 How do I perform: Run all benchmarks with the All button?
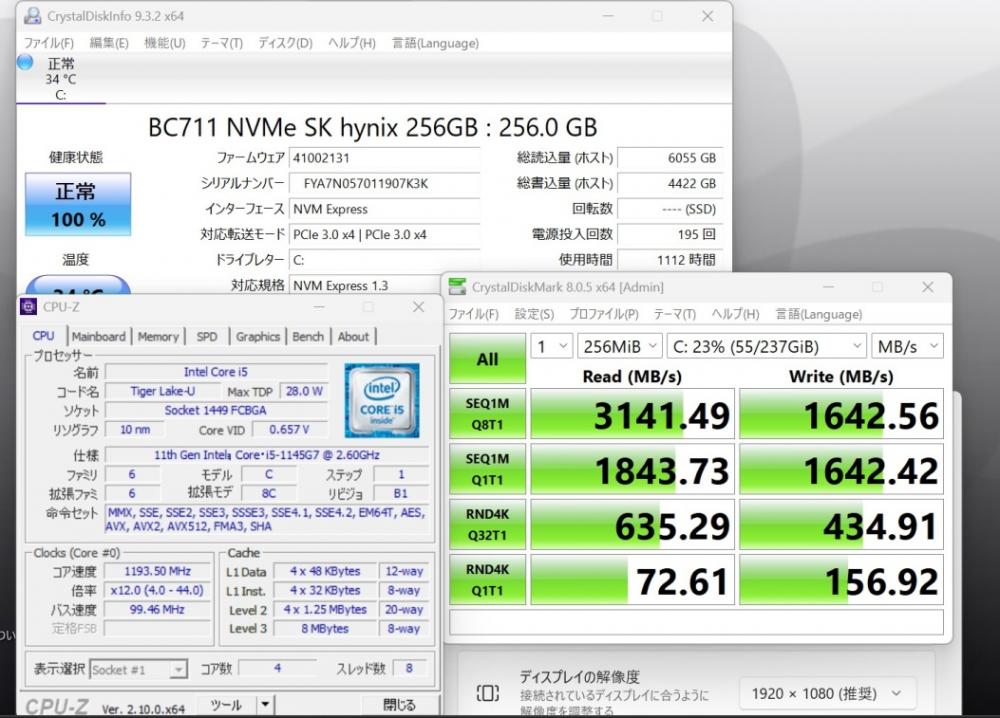point(487,358)
